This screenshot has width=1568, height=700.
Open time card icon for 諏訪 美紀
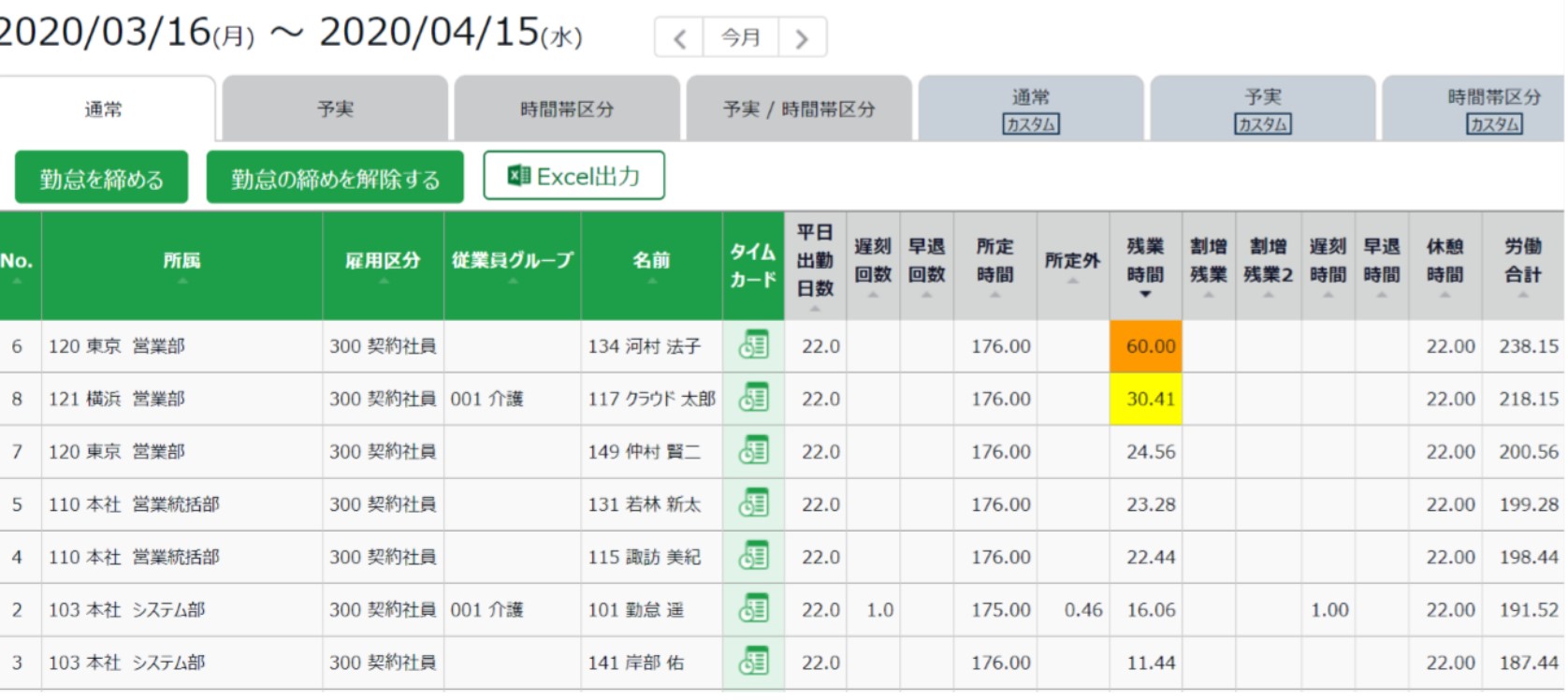(x=753, y=556)
